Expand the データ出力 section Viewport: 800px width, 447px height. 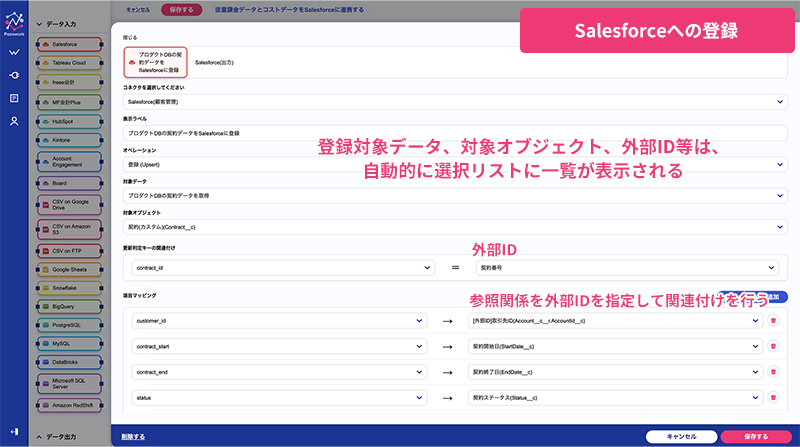click(x=56, y=437)
